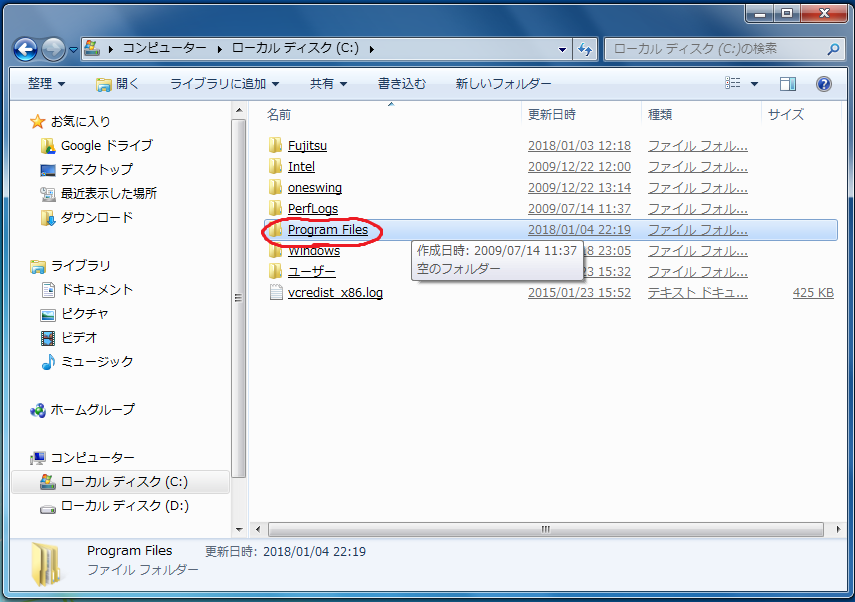The width and height of the screenshot is (855, 602).
Task: Open デスクトップ in the navigation pane
Action: tap(97, 170)
